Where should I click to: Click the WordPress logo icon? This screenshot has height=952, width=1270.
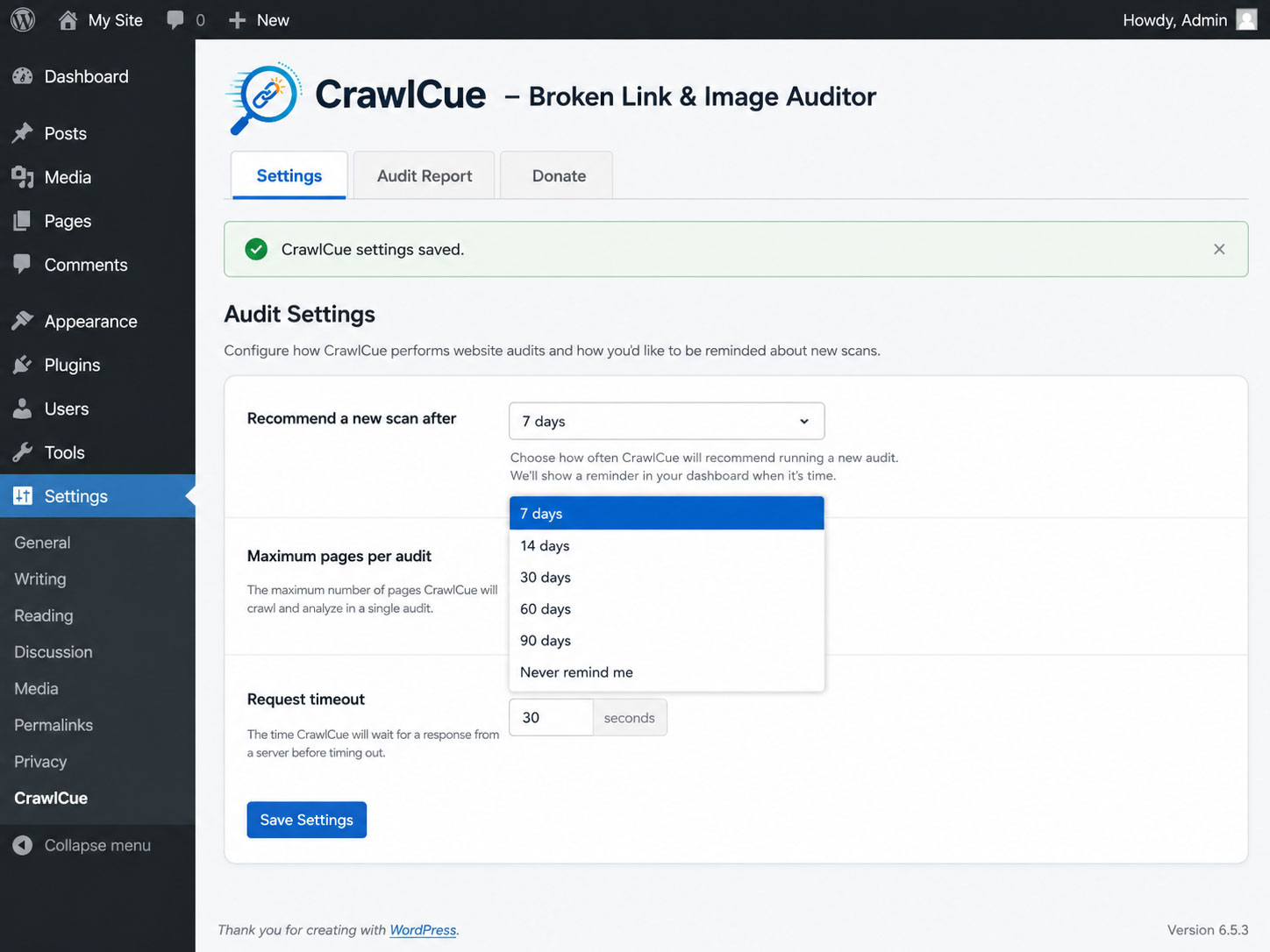(x=23, y=19)
